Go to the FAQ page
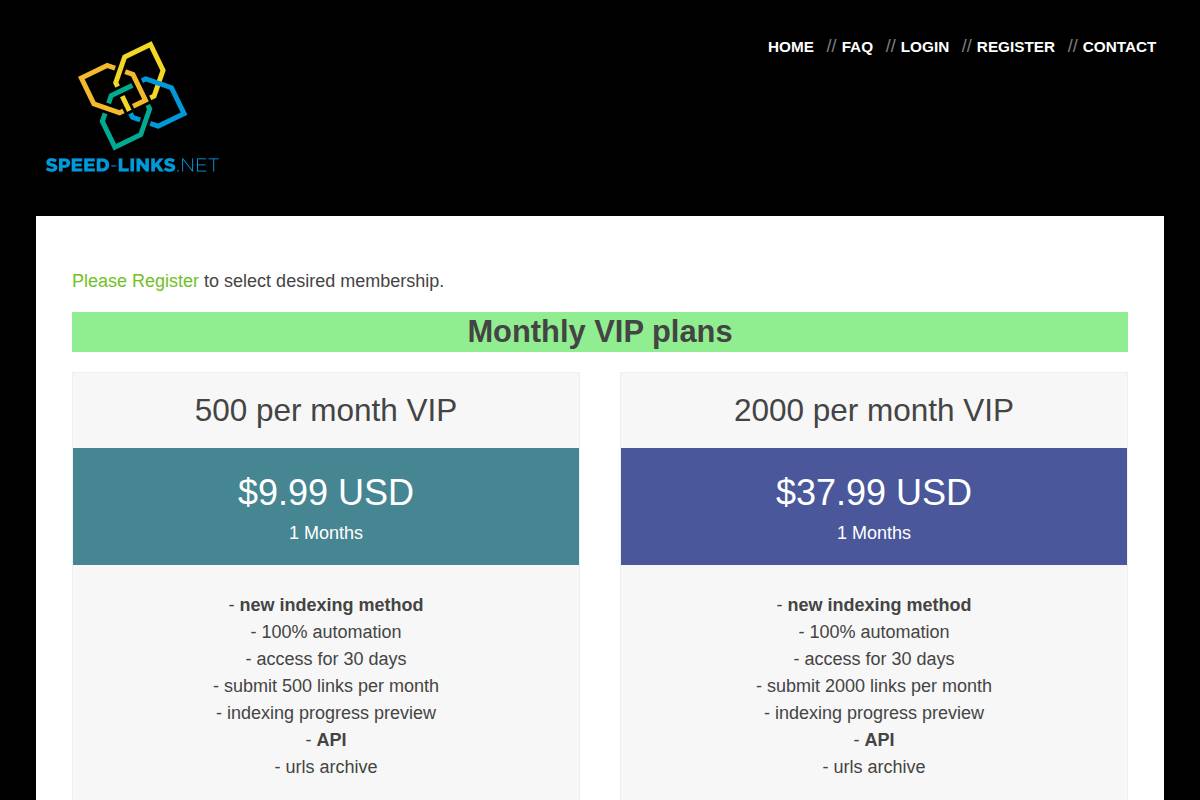 point(857,47)
